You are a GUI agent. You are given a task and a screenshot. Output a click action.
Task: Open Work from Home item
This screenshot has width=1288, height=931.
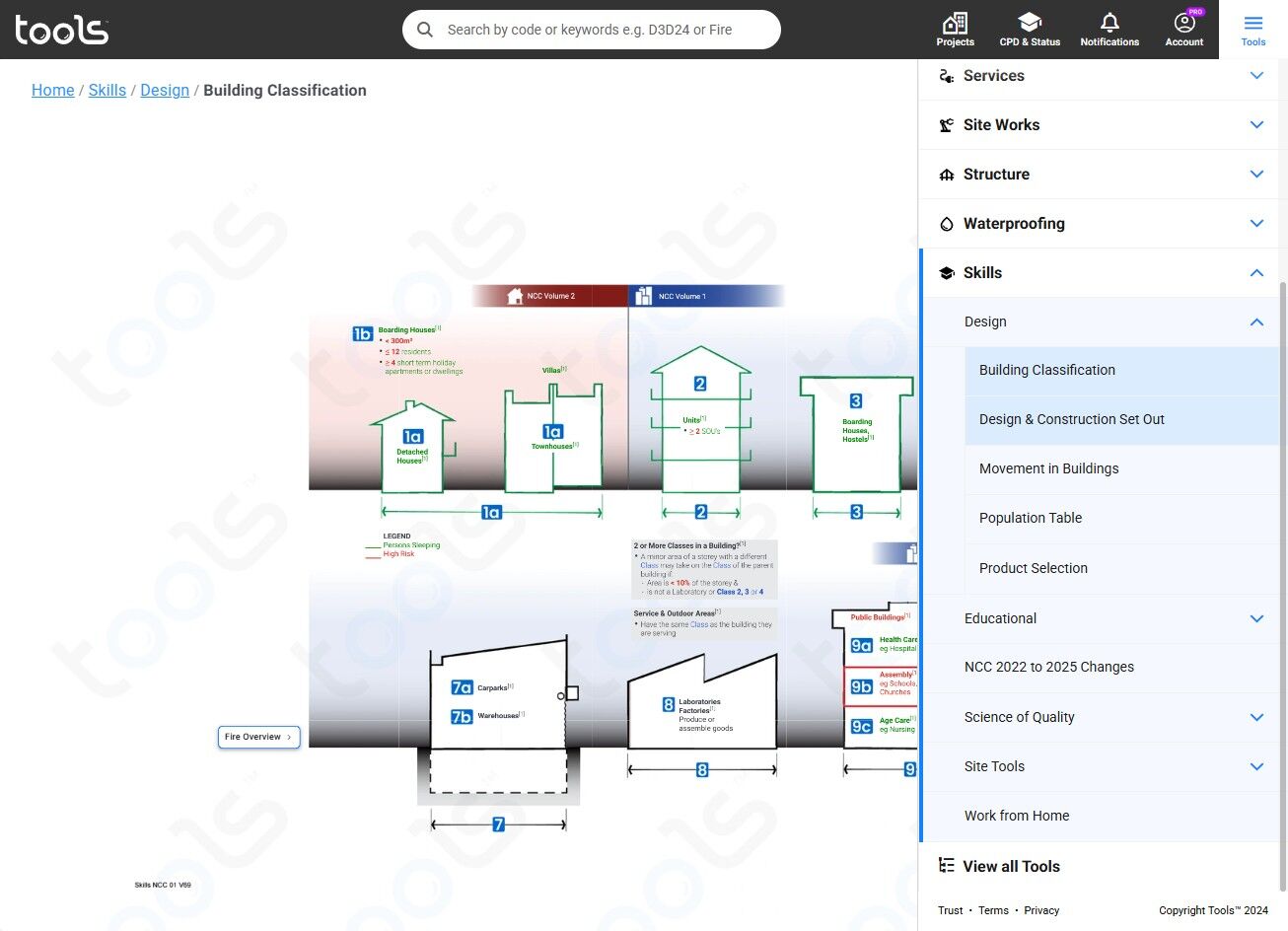1101,817
